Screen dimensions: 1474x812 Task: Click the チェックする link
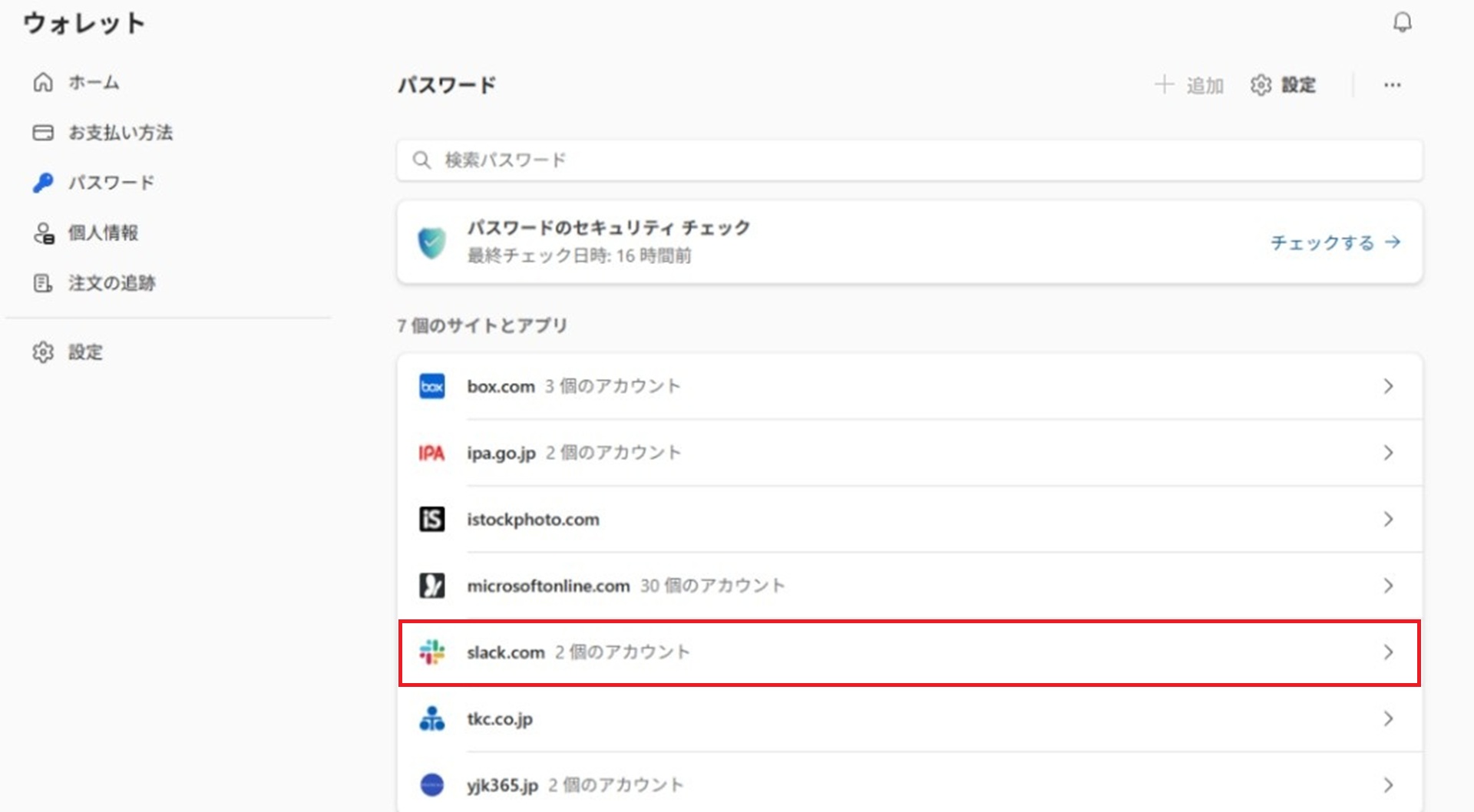click(1334, 243)
